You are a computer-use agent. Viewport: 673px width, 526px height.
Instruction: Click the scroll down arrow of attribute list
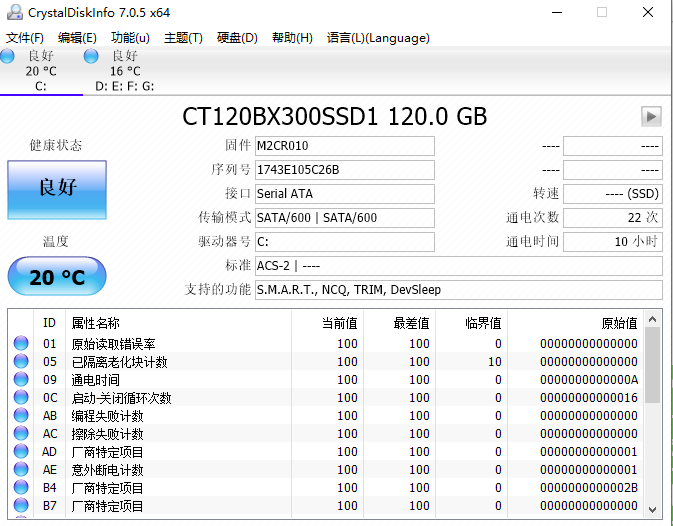click(x=652, y=510)
